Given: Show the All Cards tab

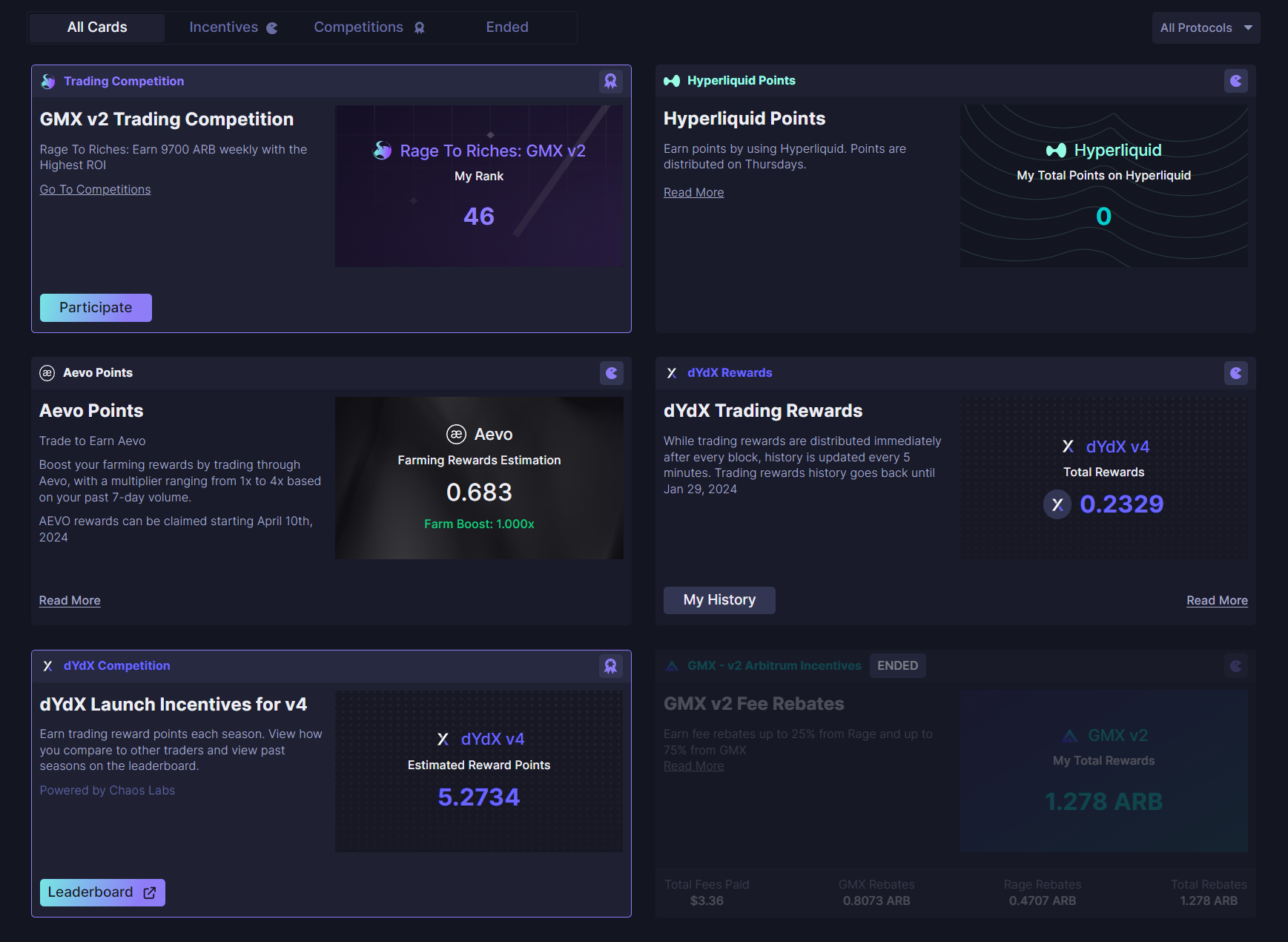Looking at the screenshot, I should [97, 27].
